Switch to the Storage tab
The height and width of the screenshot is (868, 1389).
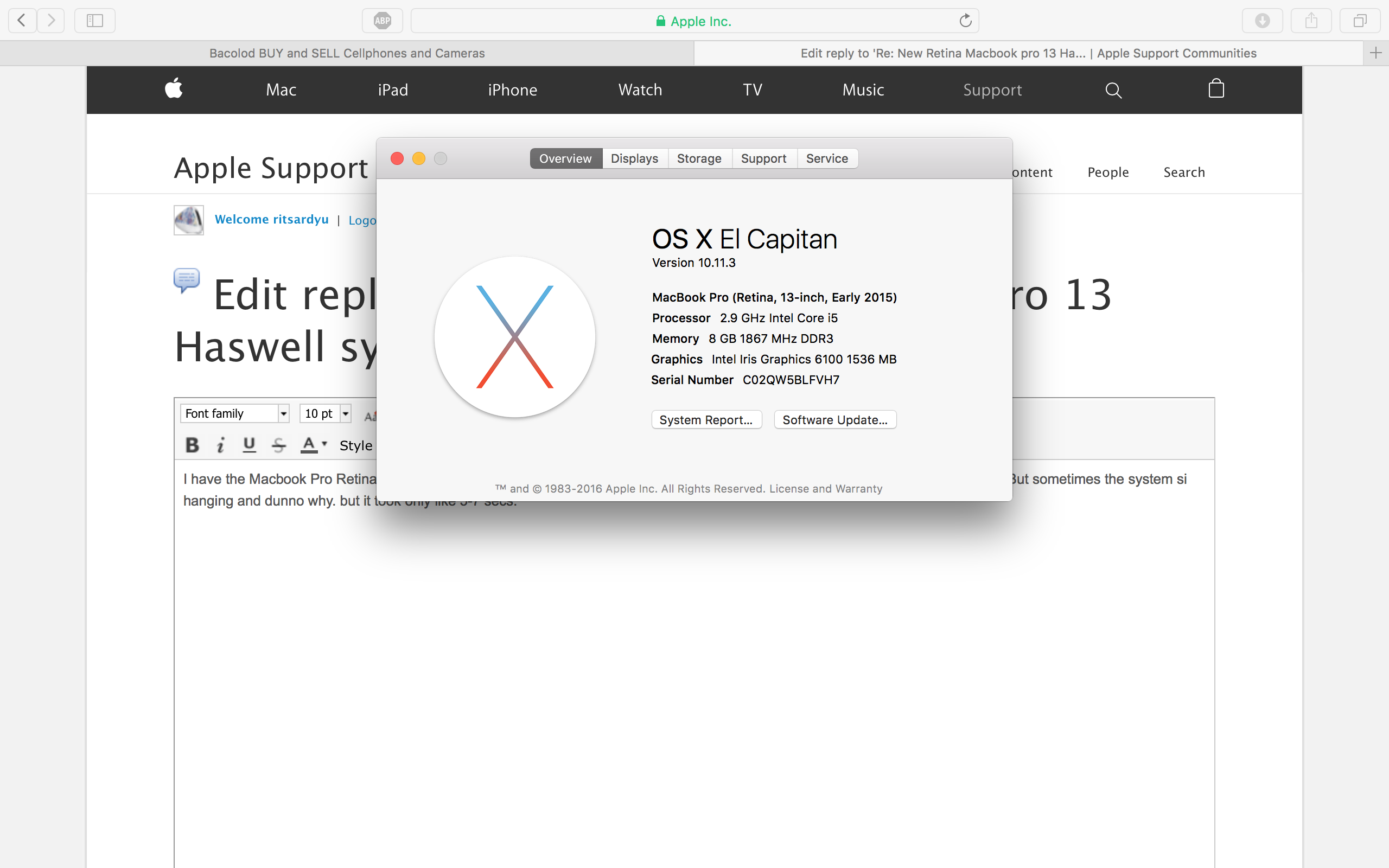698,158
